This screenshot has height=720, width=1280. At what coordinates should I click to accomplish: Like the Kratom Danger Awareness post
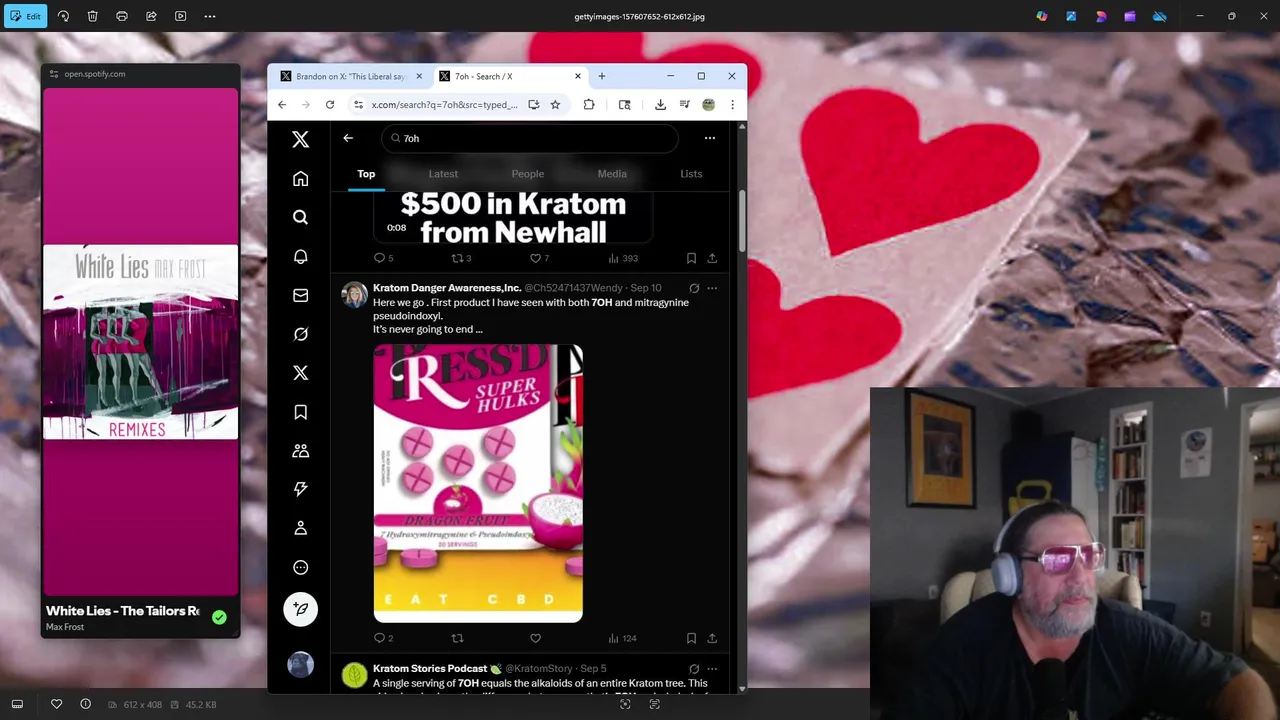coord(536,638)
